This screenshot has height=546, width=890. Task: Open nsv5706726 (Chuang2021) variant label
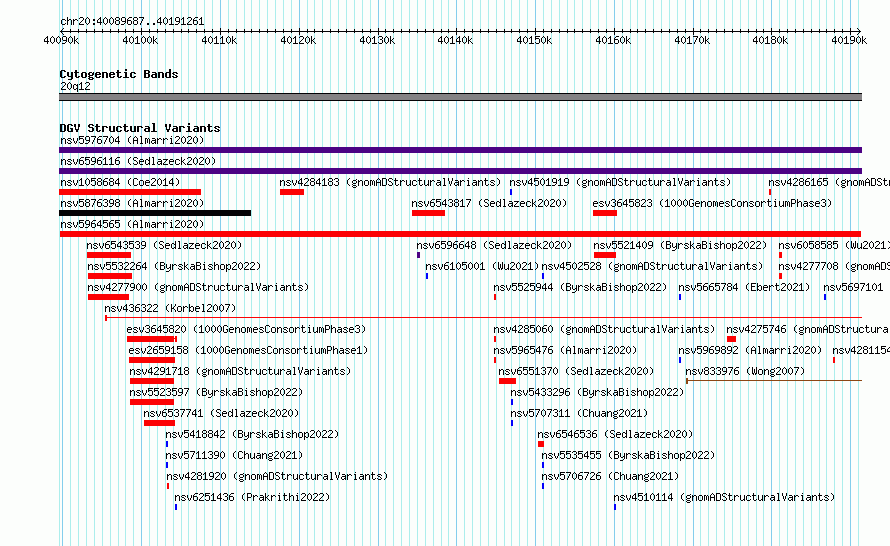click(610, 476)
